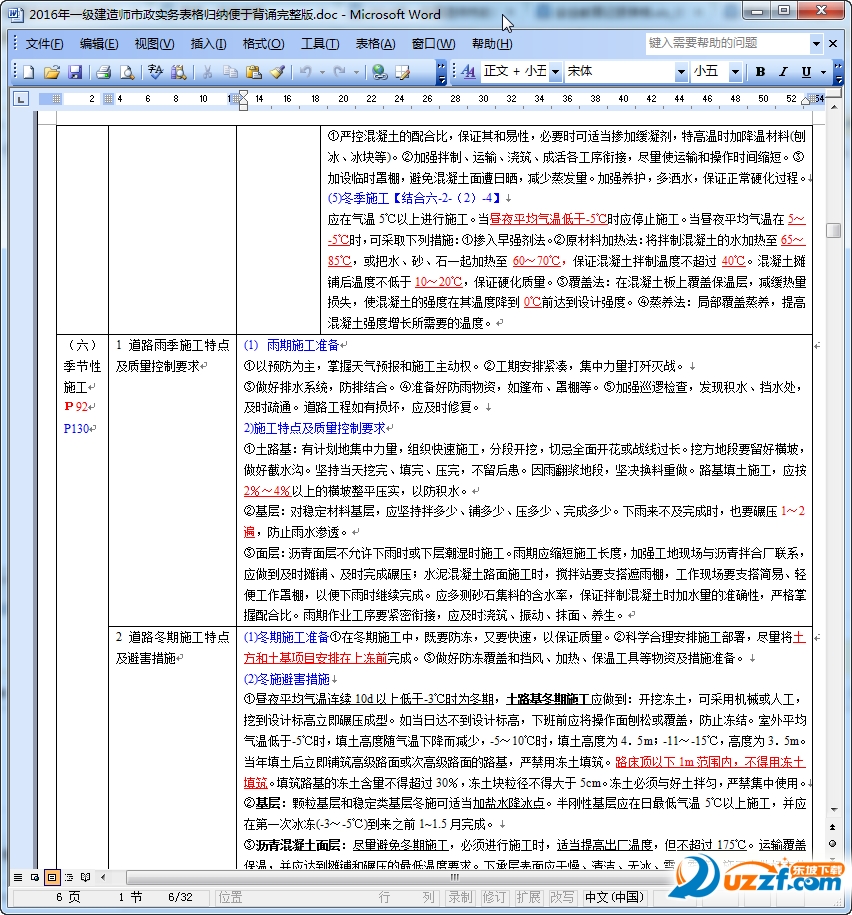Viewport: 852px width, 915px height.
Task: Open the 格式(O) menu
Action: coord(263,44)
